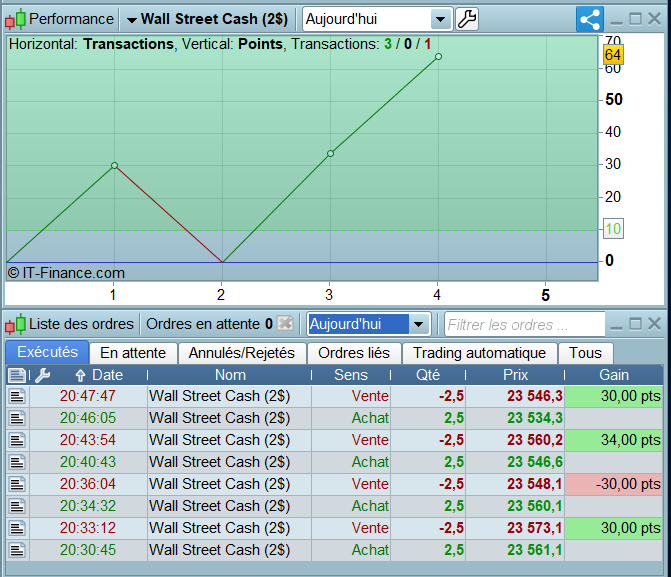Click the Filtrer les ordres input field
The width and height of the screenshot is (671, 577).
point(525,325)
